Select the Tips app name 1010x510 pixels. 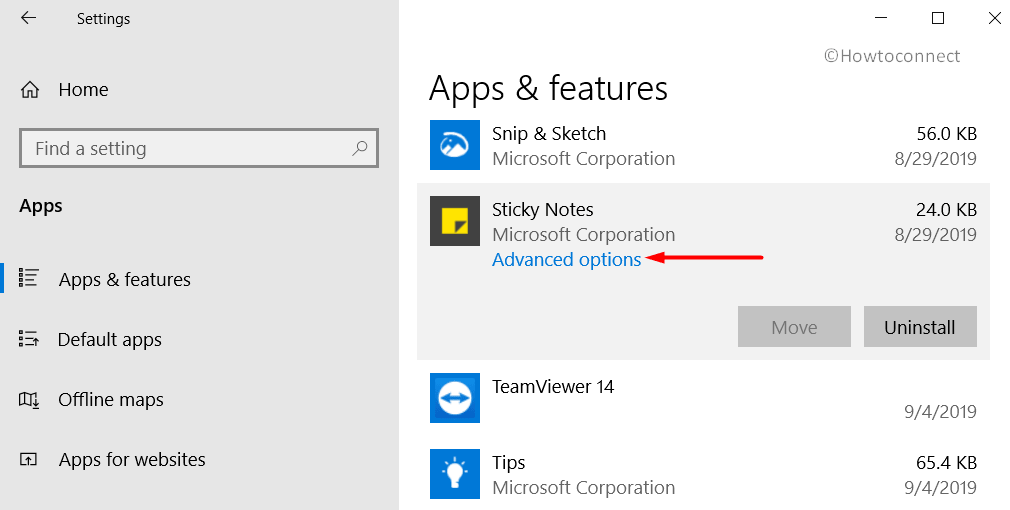pos(509,462)
